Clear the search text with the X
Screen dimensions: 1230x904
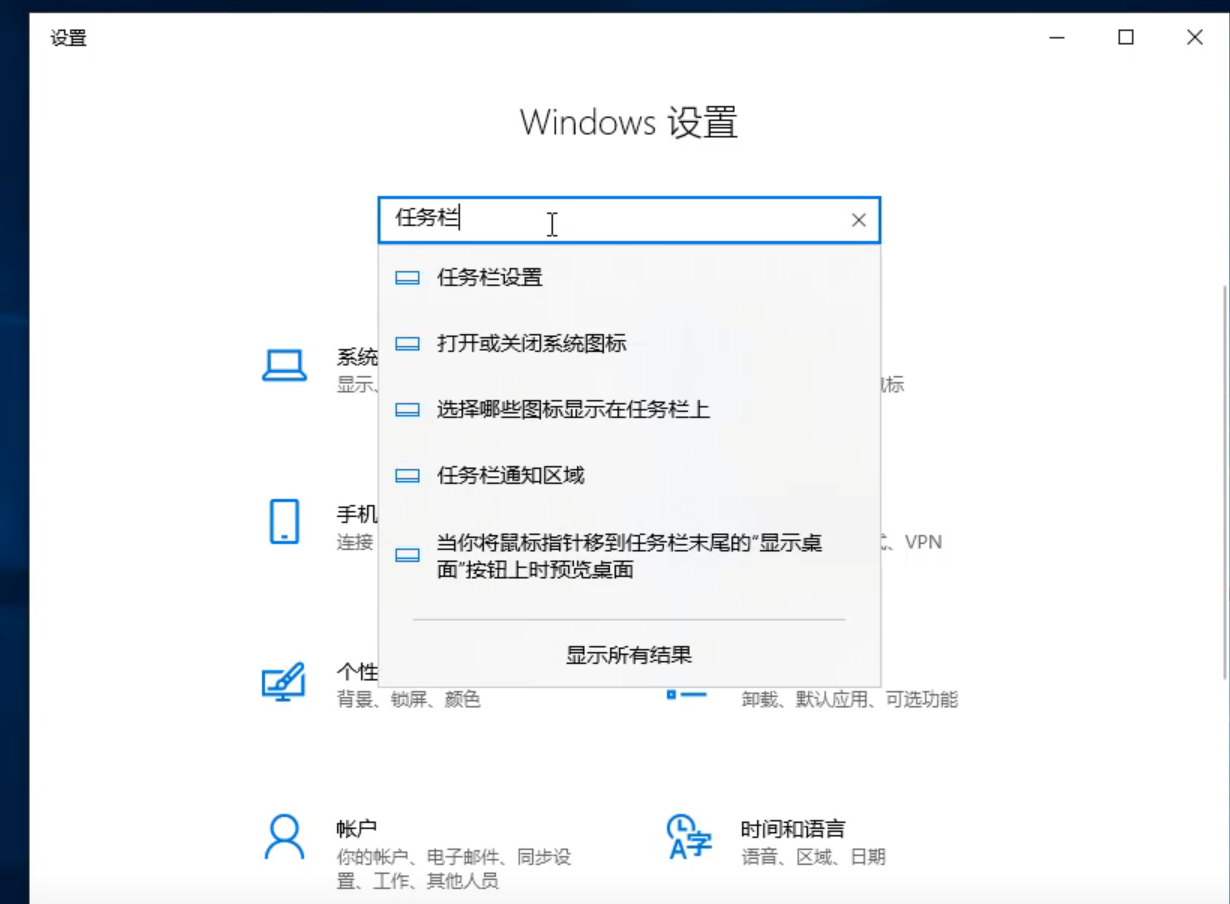pyautogui.click(x=858, y=220)
